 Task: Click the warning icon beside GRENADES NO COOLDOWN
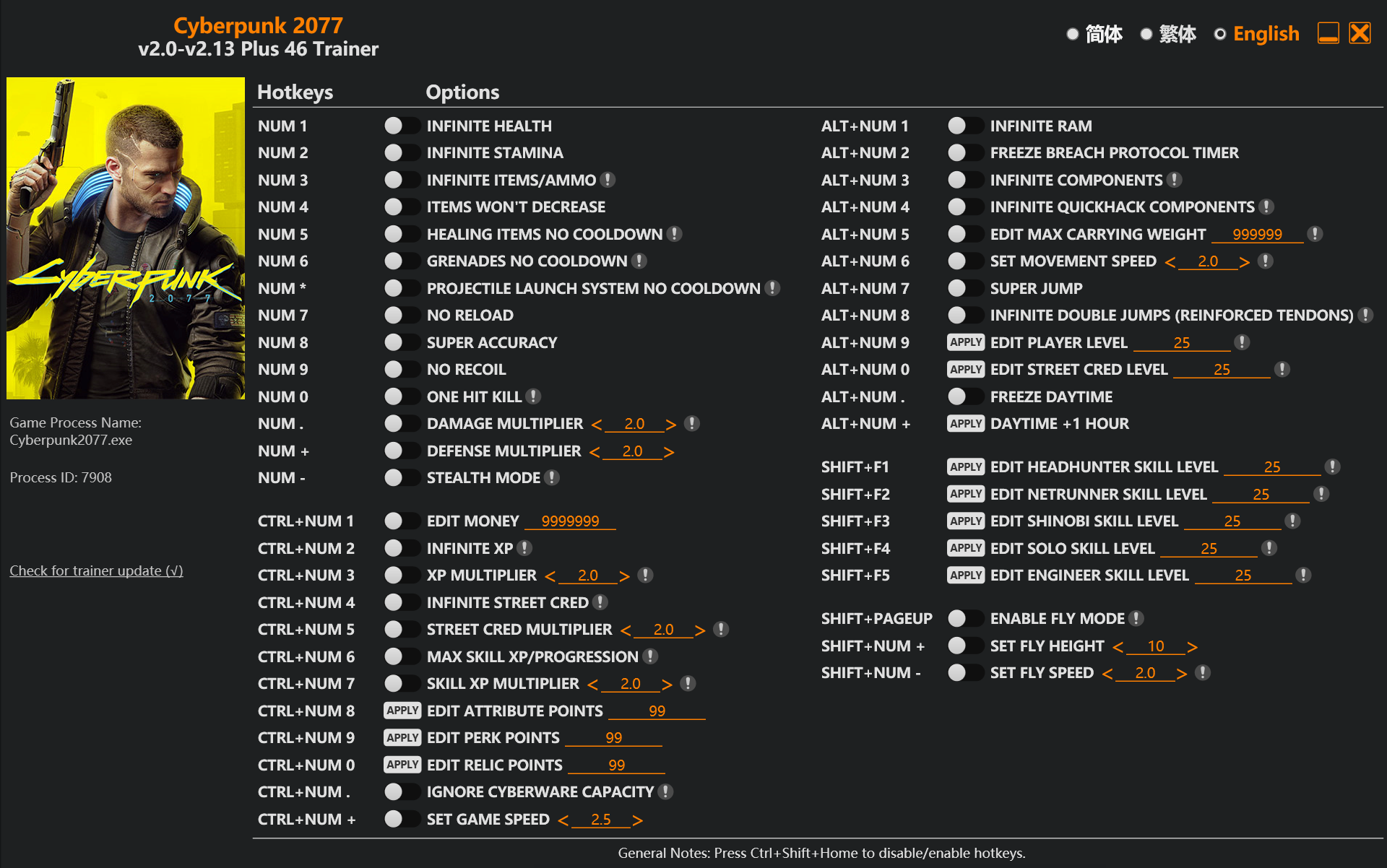click(x=639, y=261)
